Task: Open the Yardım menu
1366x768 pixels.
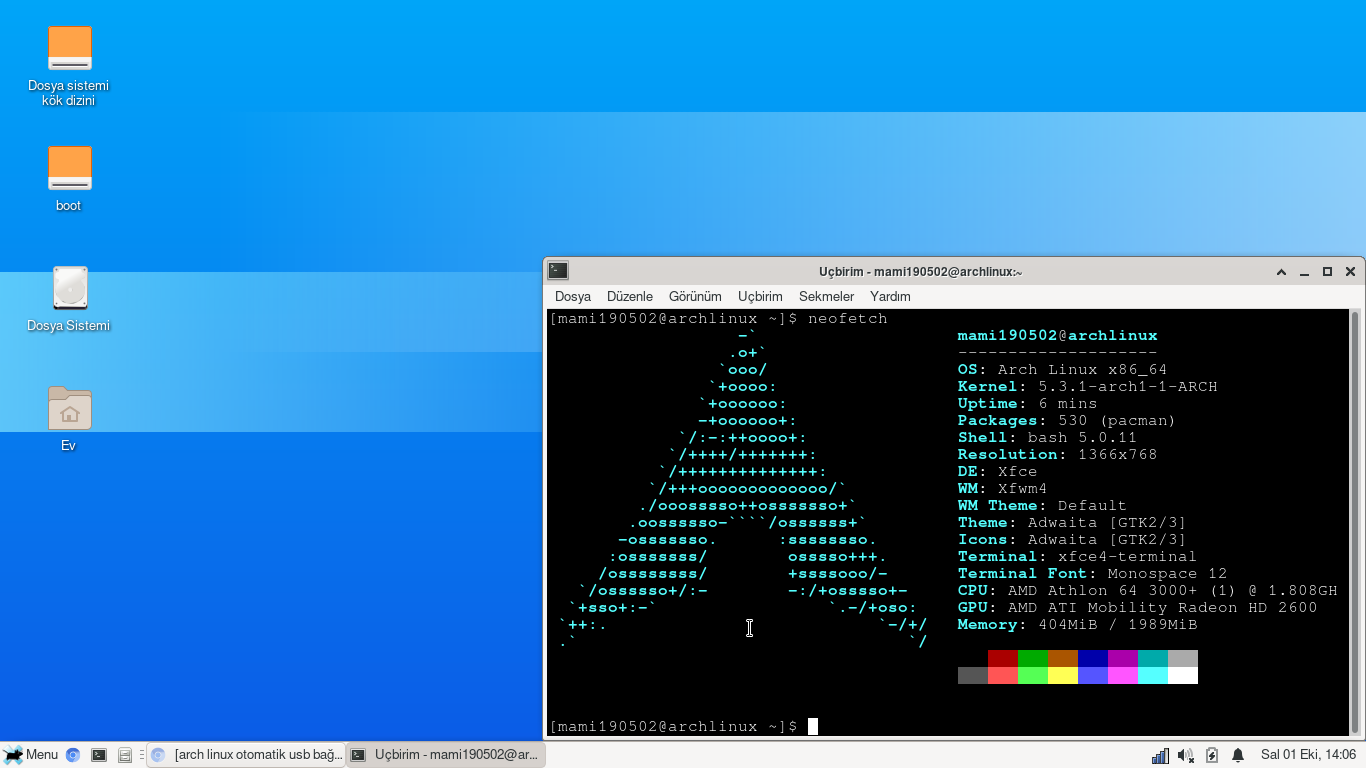Action: [890, 296]
